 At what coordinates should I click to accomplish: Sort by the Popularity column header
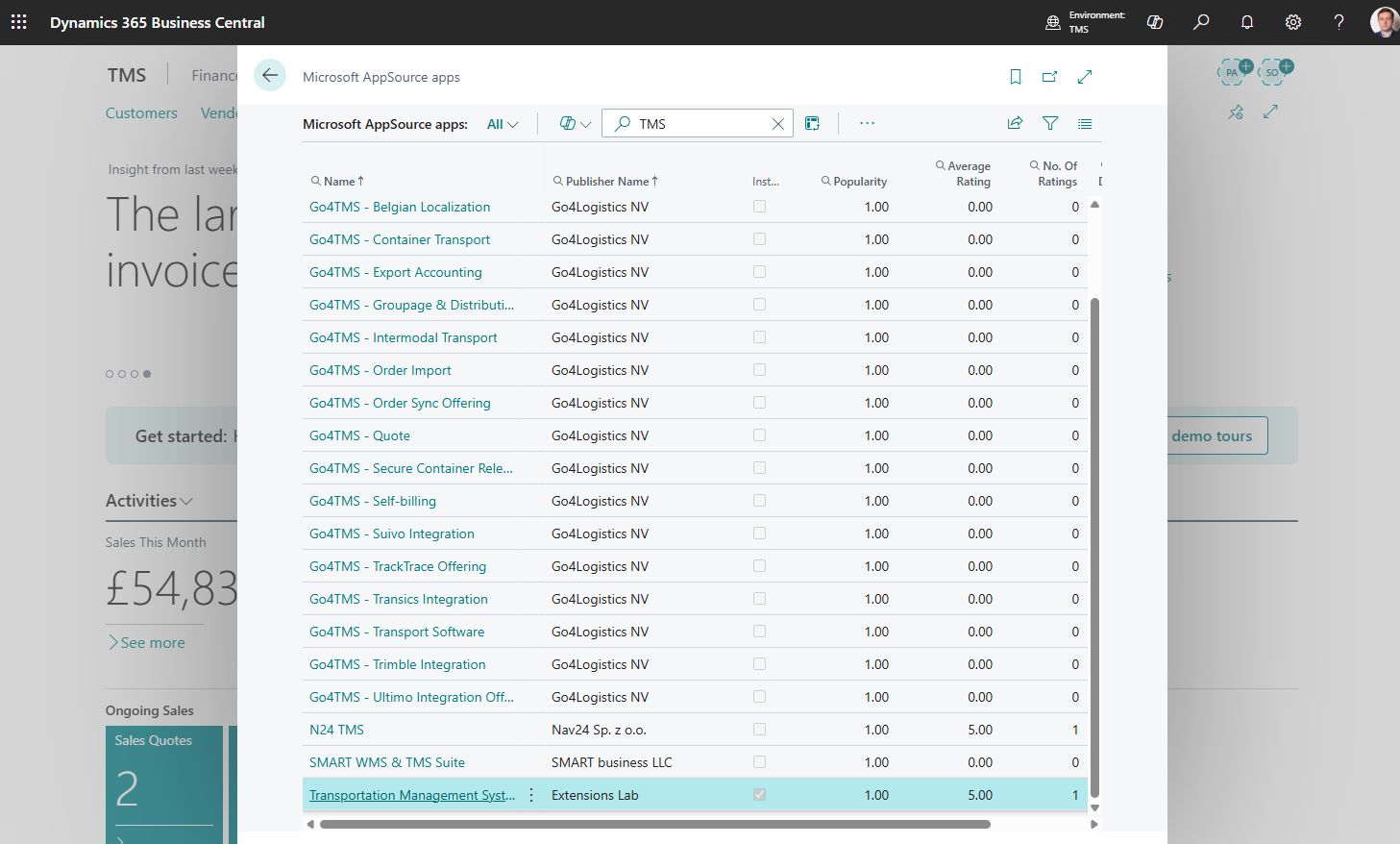click(859, 182)
